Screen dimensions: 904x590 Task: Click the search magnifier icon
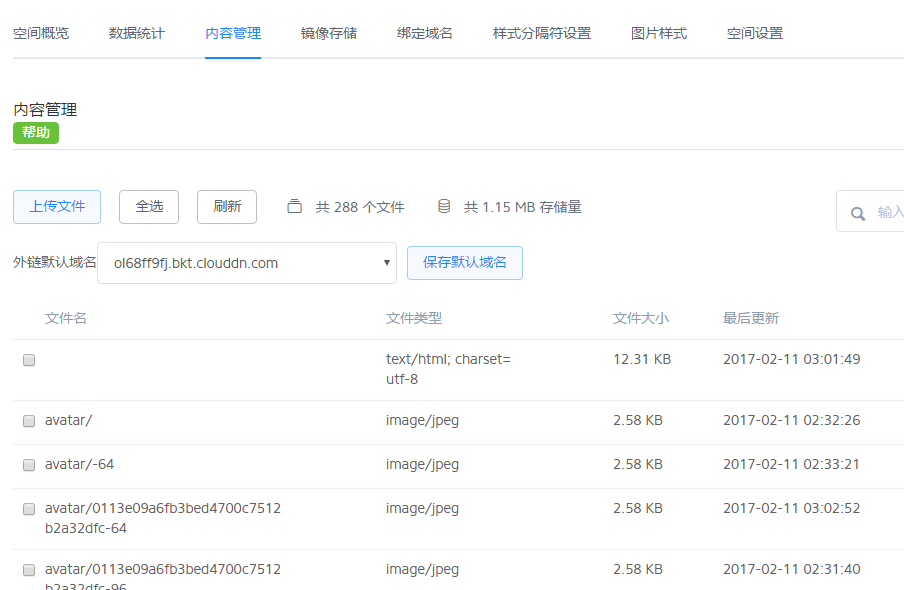[x=857, y=213]
